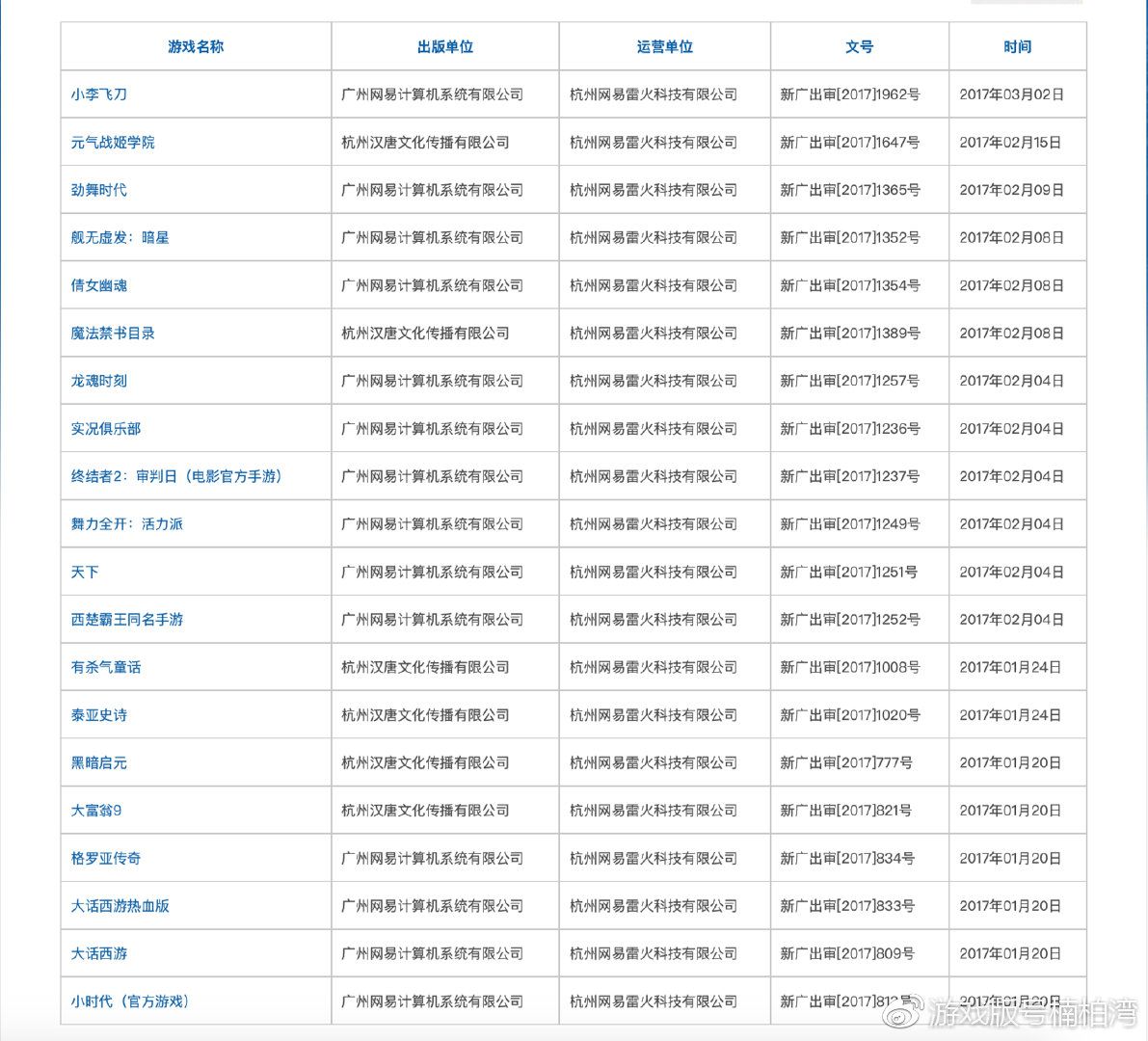
Task: Select approval number 新广出审[2017]777号
Action: pyautogui.click(x=846, y=762)
